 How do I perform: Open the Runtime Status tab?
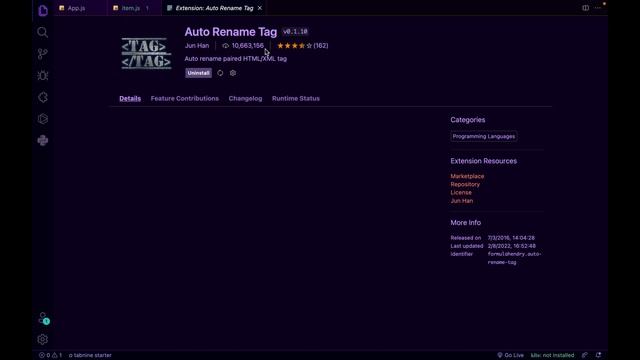(x=296, y=98)
